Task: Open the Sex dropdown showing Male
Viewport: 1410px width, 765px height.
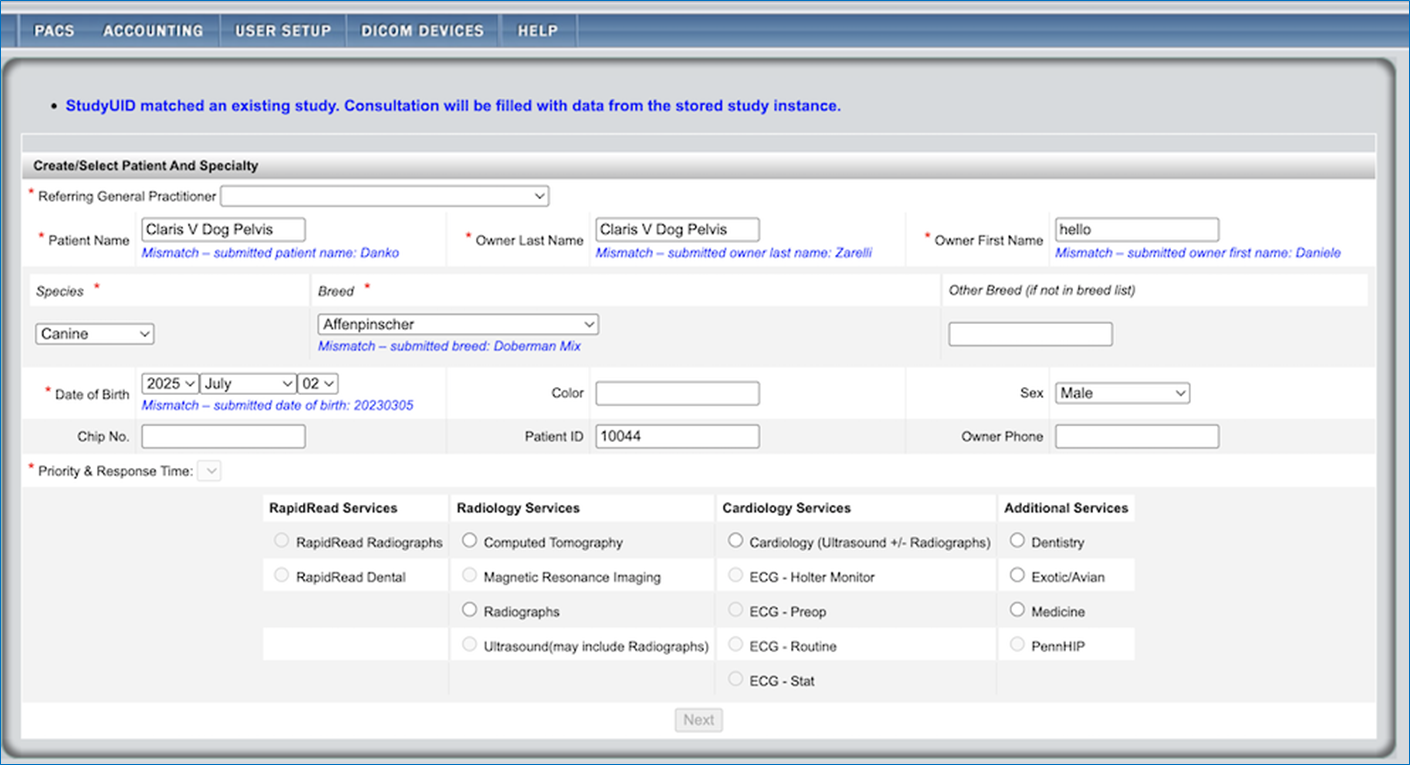Action: pos(1121,392)
